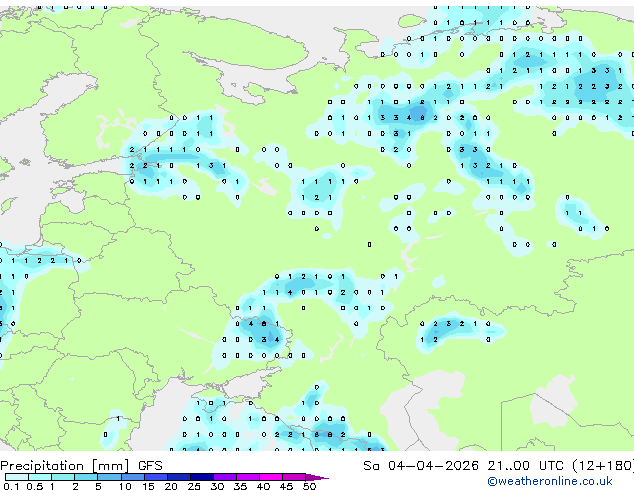Click the '30' legend label
634x490 pixels.
coord(217,486)
